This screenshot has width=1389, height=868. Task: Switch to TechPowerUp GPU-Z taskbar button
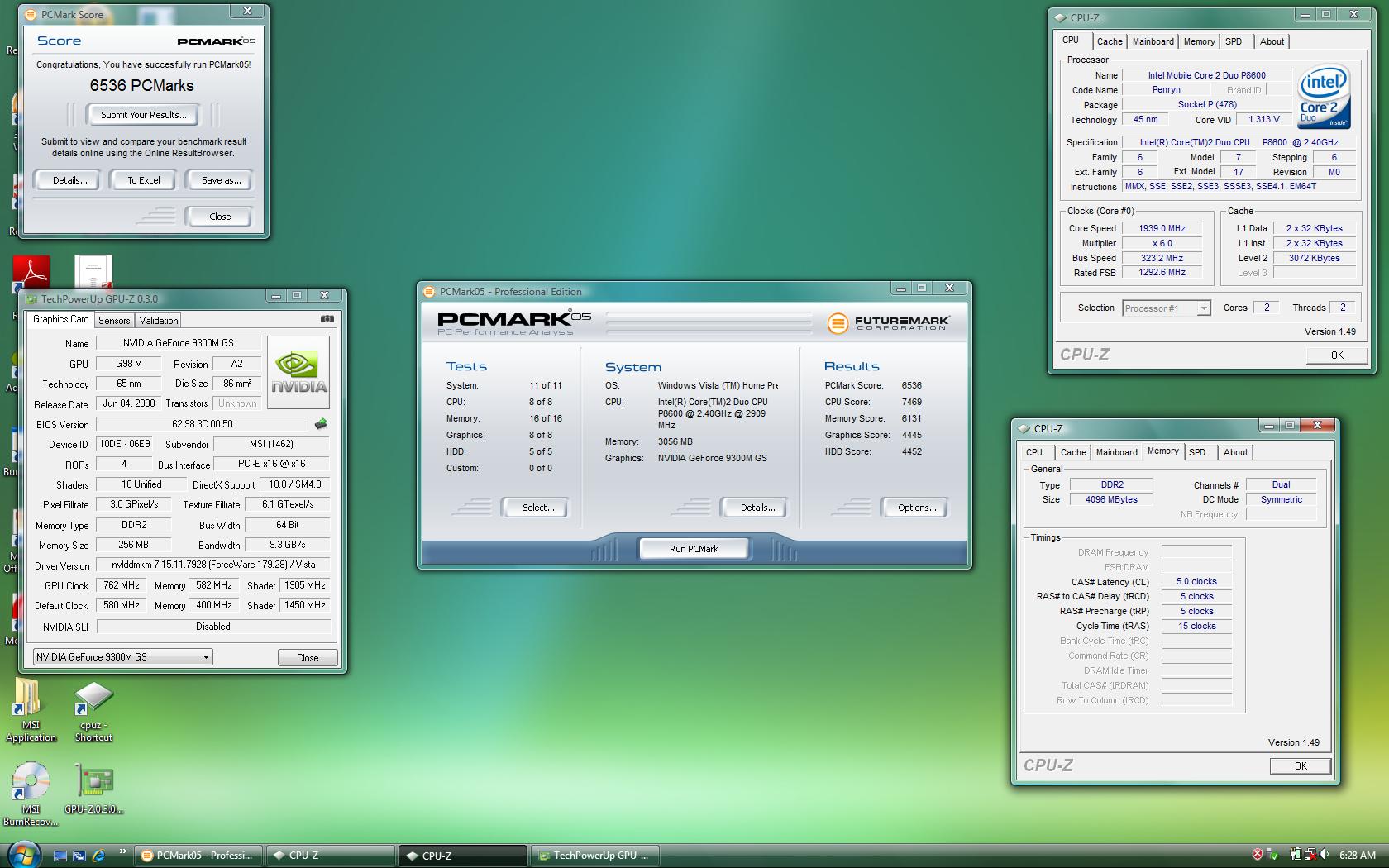(596, 856)
